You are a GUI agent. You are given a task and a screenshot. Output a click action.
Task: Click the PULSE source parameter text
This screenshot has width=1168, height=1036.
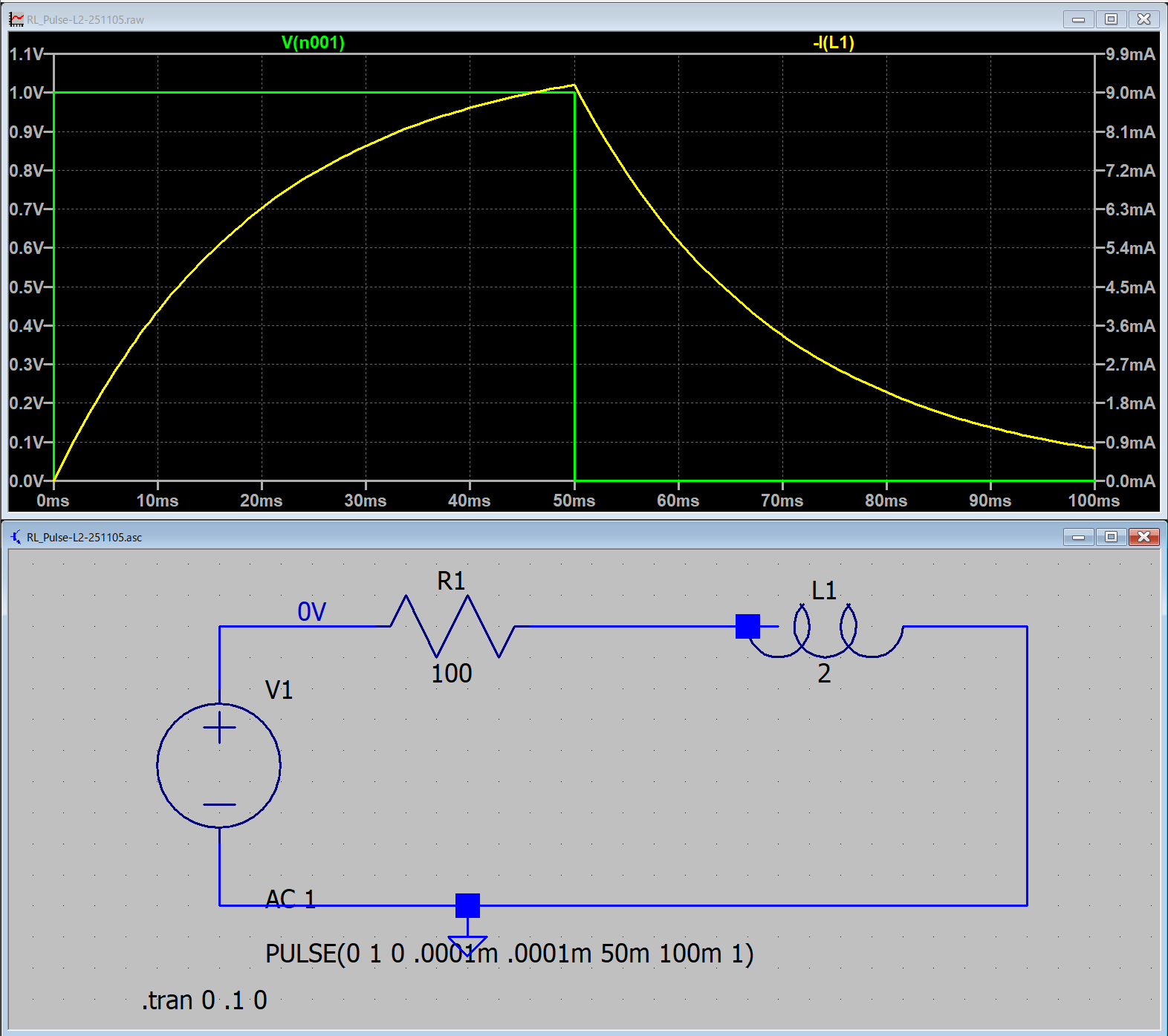tap(509, 954)
